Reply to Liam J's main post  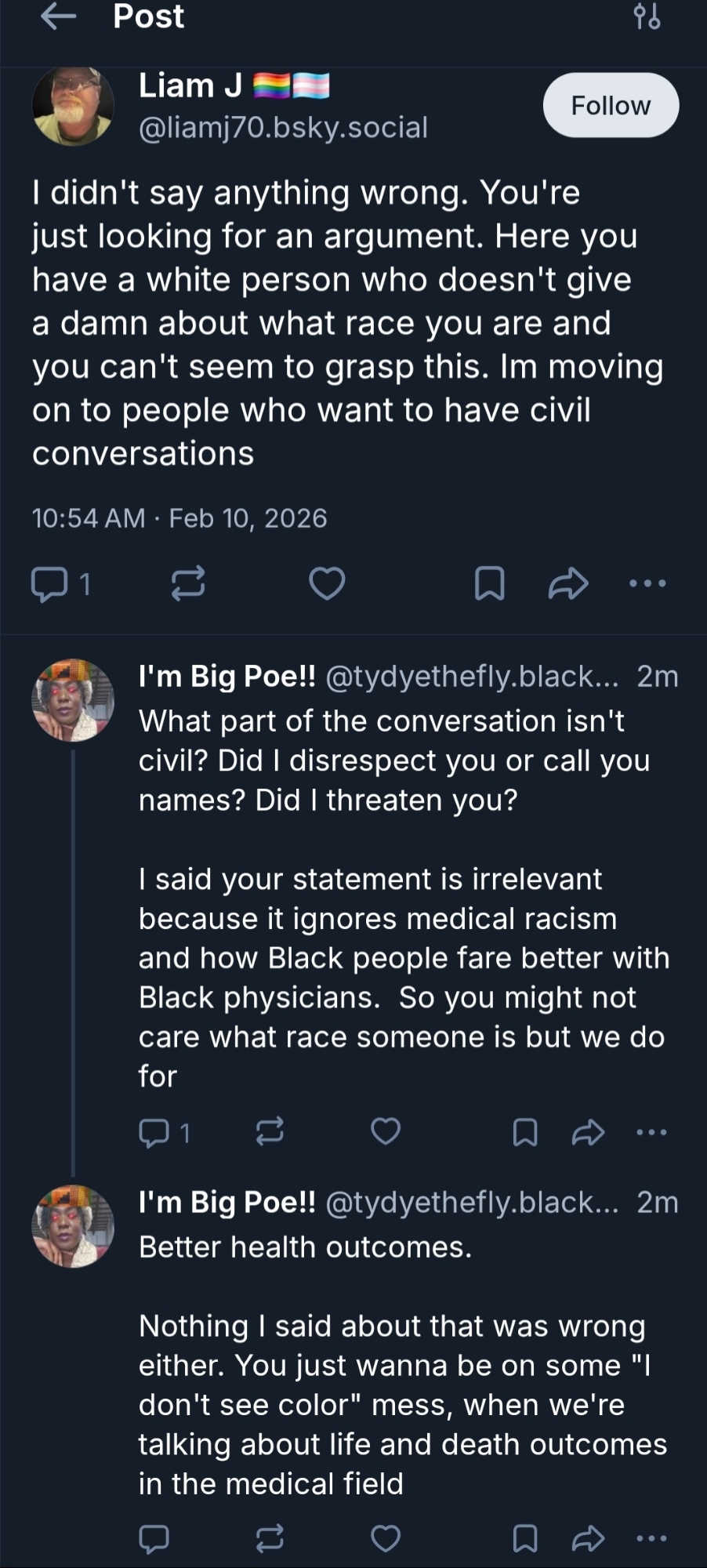coord(49,583)
